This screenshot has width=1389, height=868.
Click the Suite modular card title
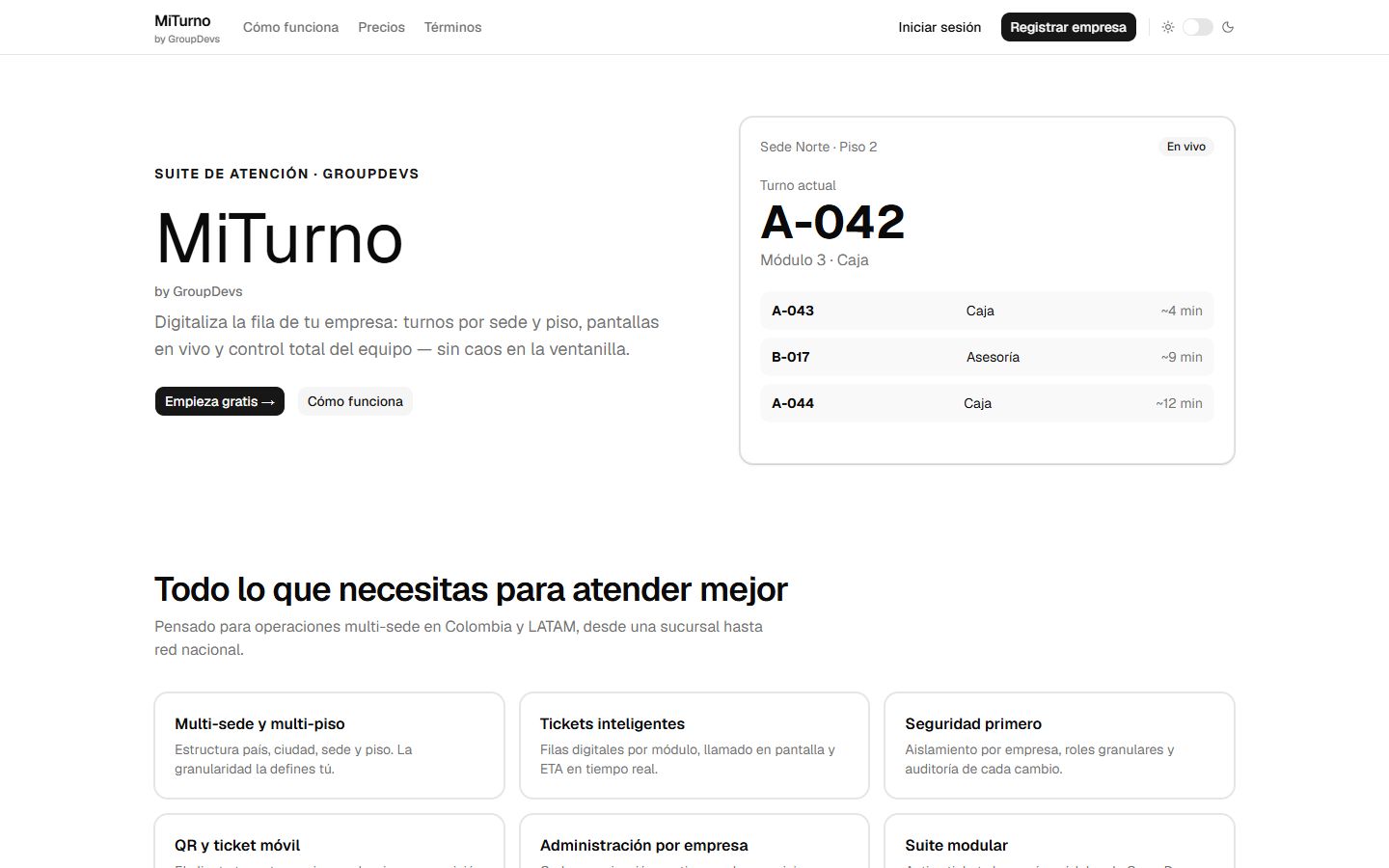pyautogui.click(x=956, y=845)
